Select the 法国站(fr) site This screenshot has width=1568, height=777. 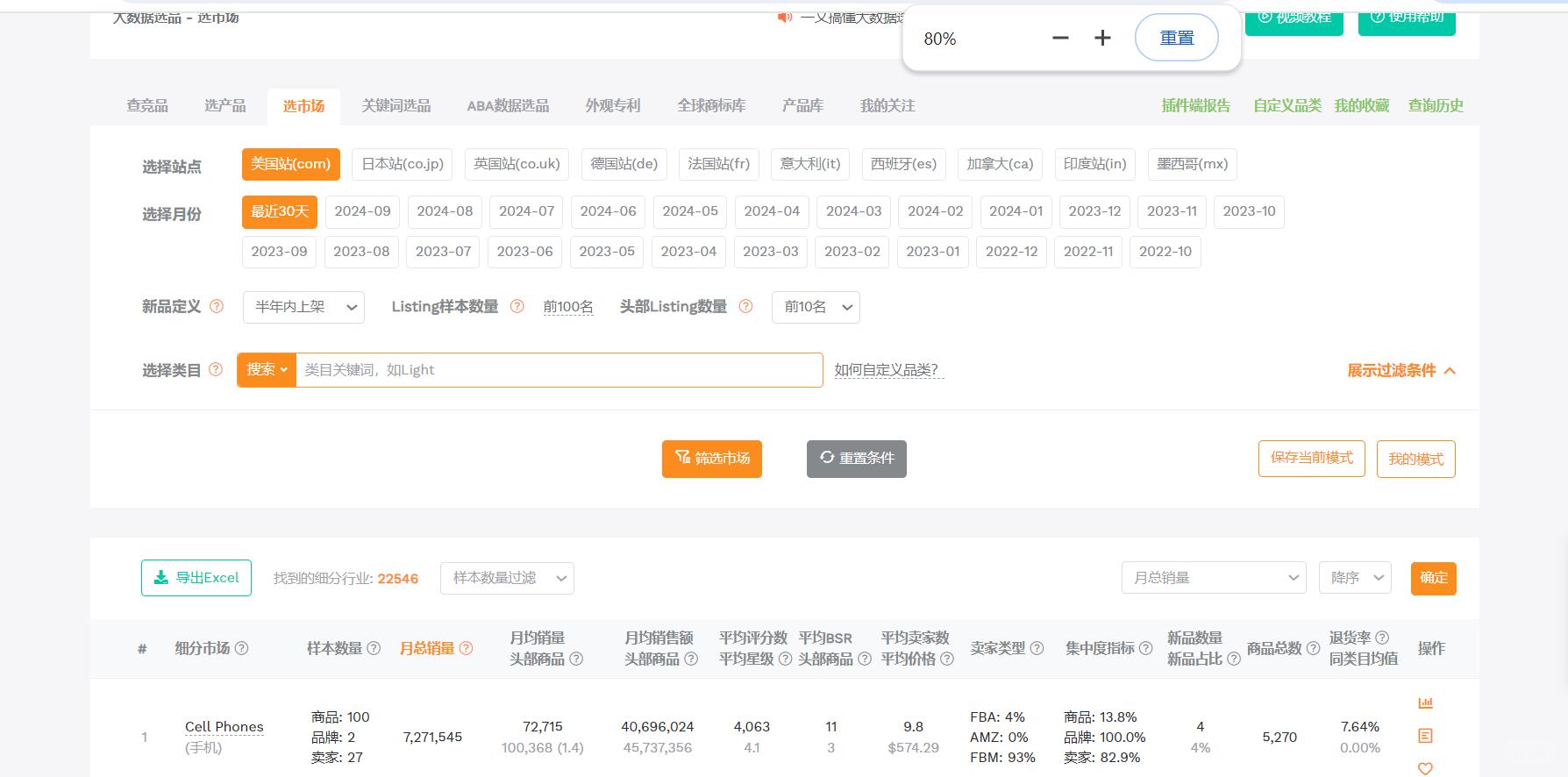pos(719,164)
